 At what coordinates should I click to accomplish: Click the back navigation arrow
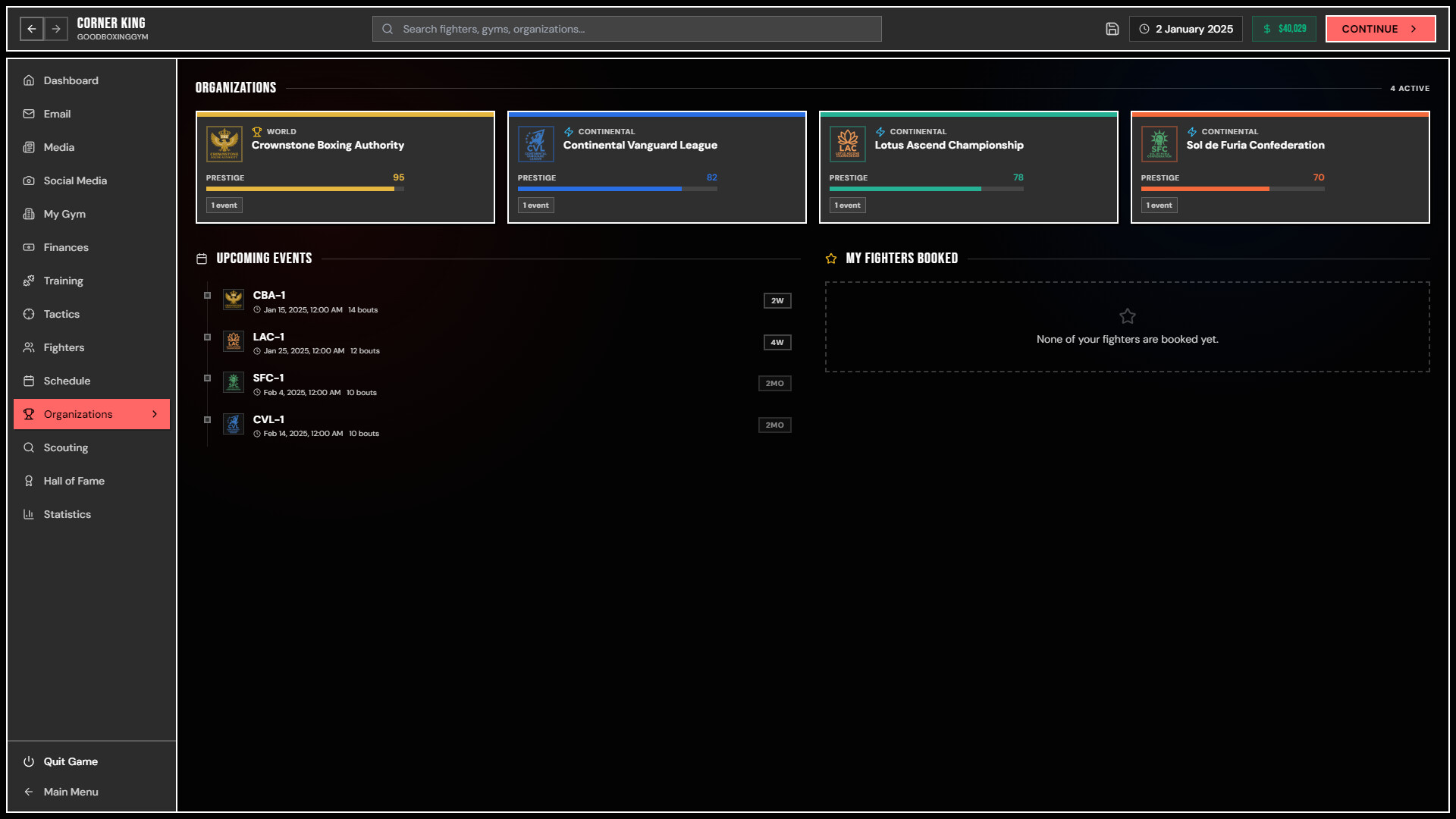(31, 29)
